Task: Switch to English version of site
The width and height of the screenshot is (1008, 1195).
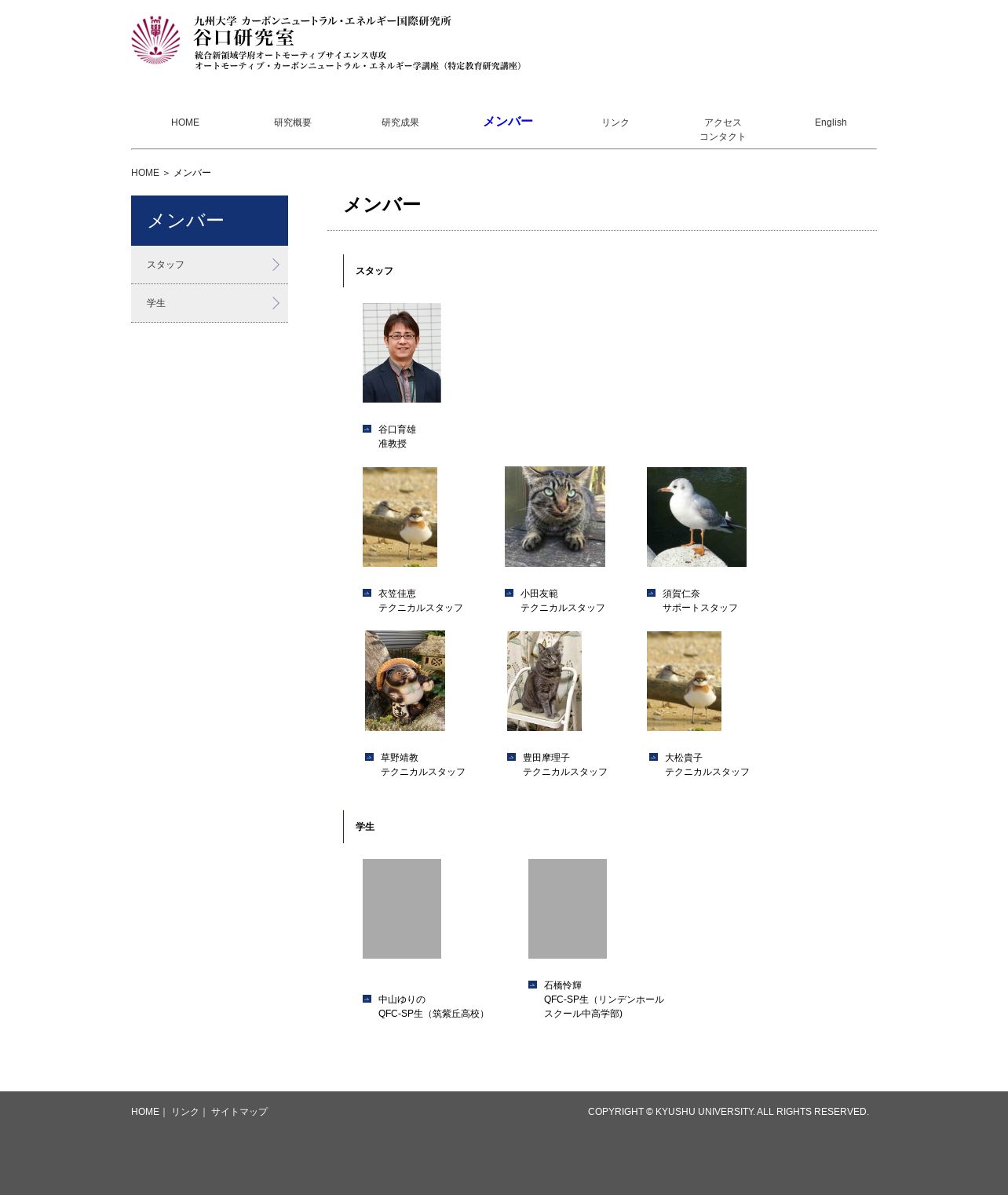Action: pos(831,122)
